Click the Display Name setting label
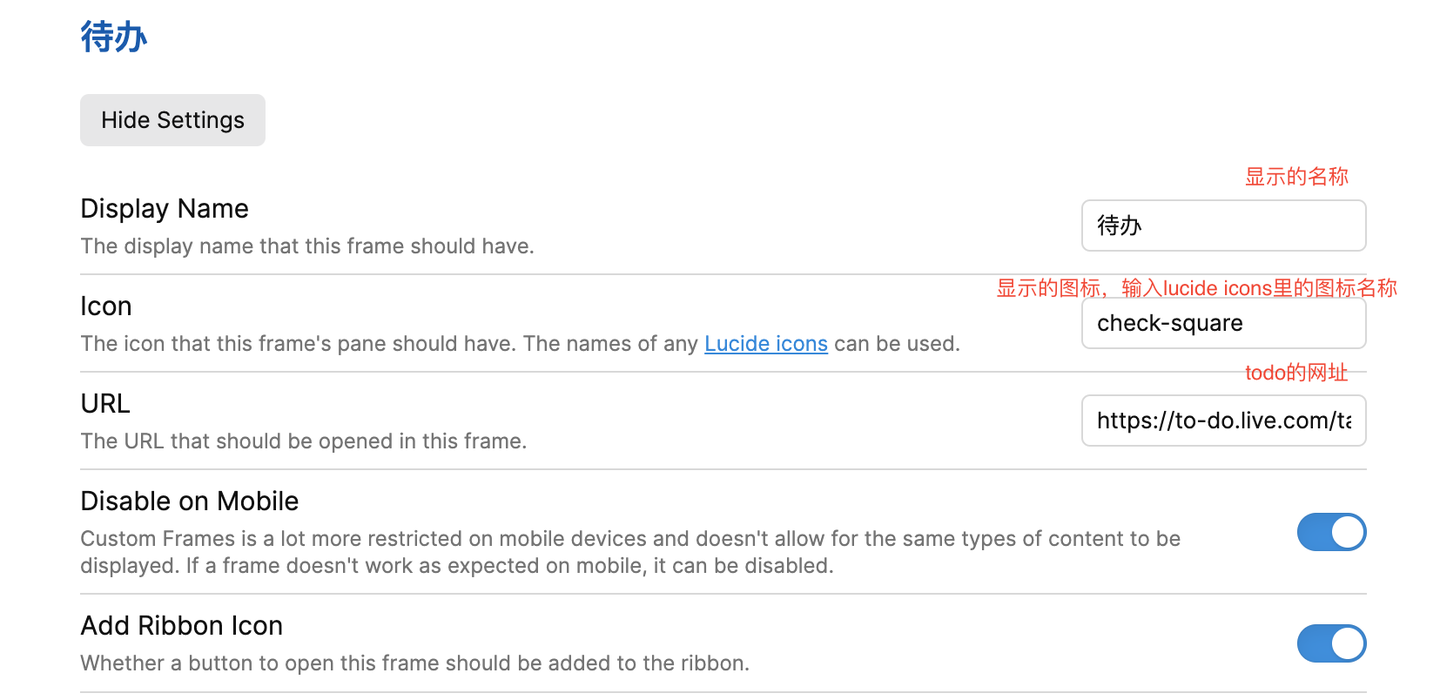This screenshot has height=700, width=1440. tap(164, 208)
